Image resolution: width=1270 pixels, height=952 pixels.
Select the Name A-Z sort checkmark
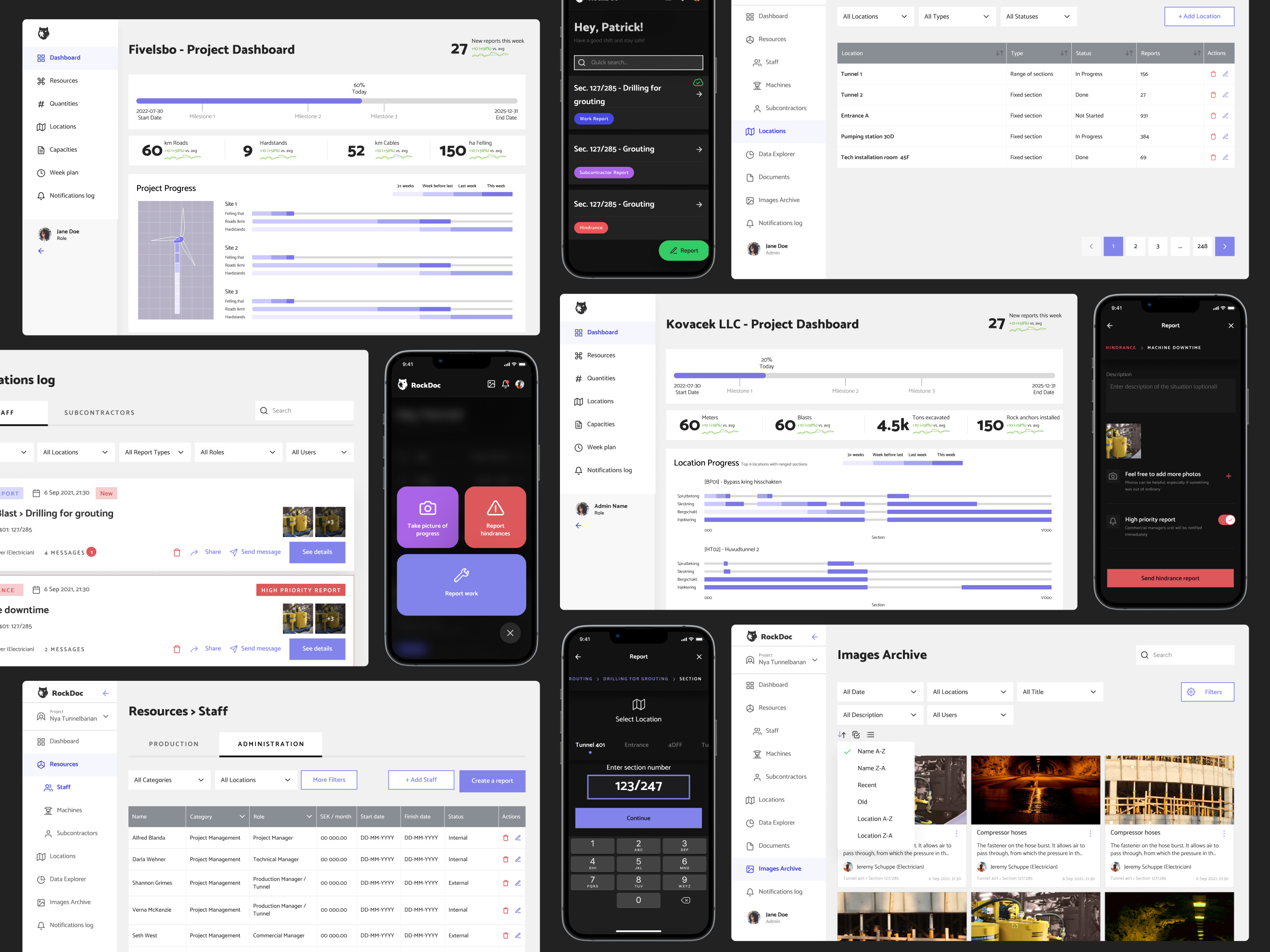point(848,751)
